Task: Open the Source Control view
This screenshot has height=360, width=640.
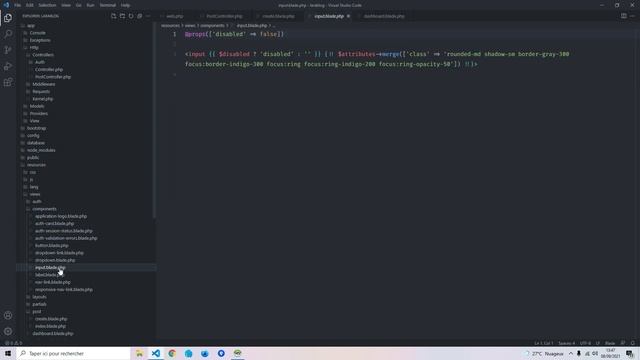Action: point(8,50)
